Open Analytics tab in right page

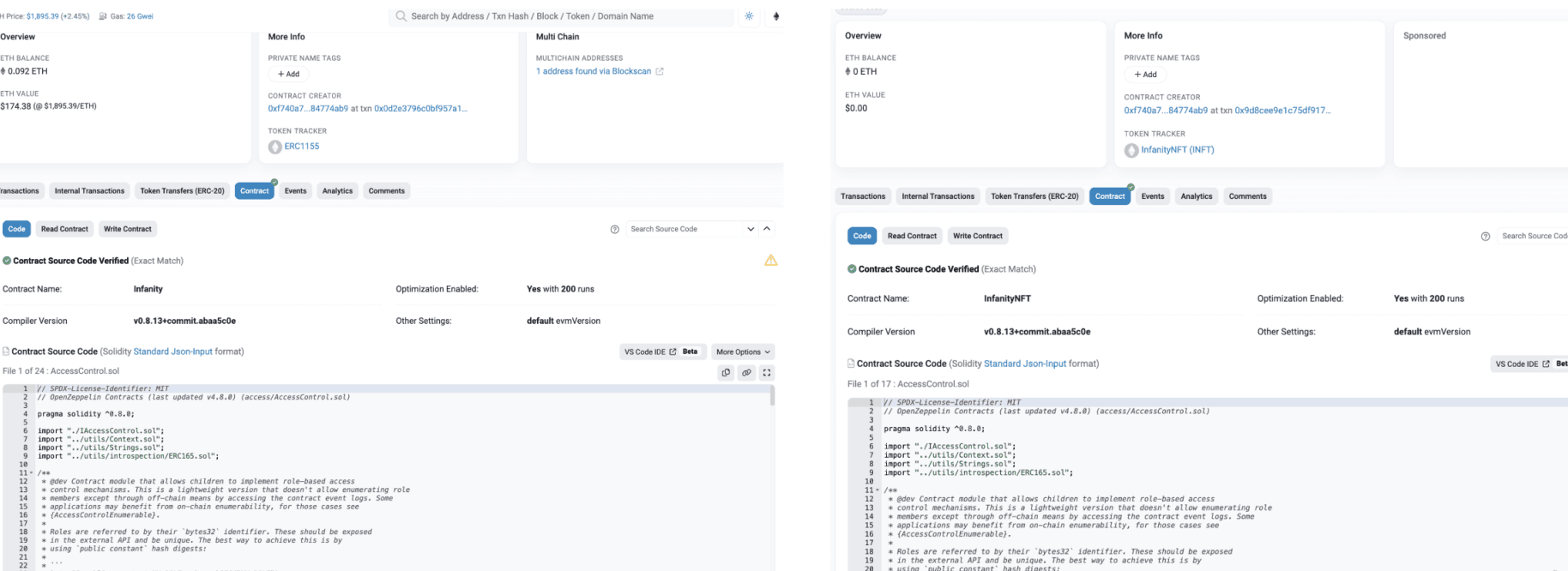(1197, 196)
